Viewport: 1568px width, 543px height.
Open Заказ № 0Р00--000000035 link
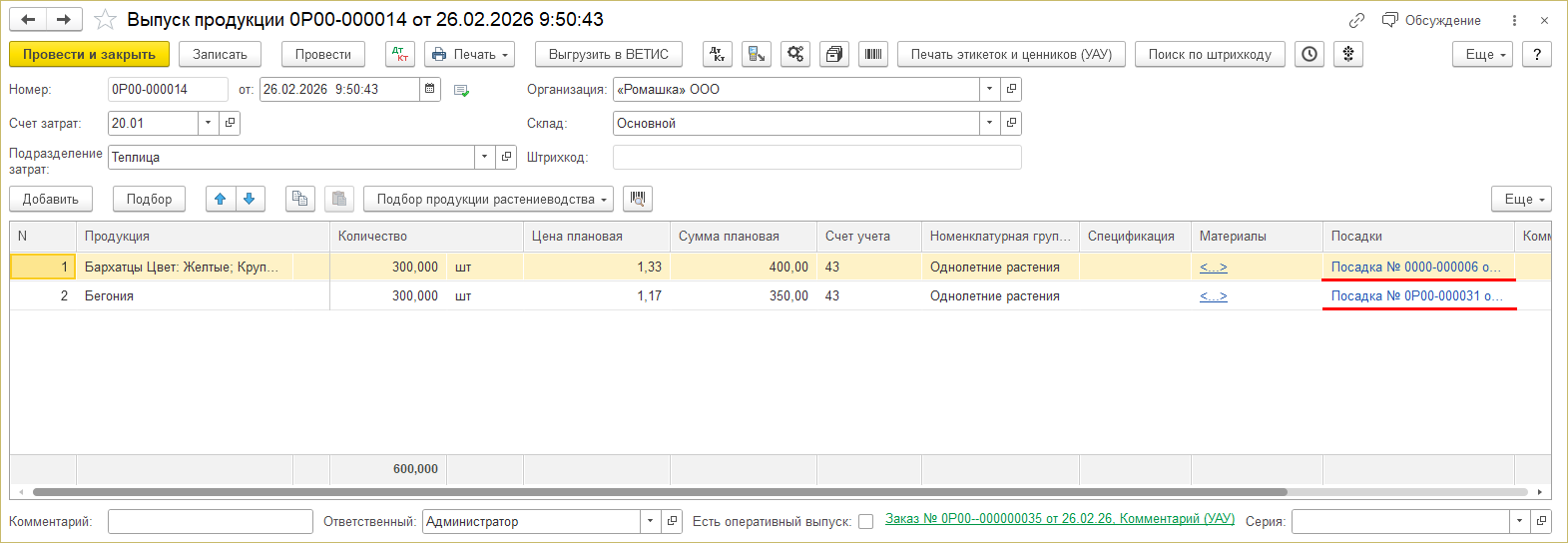pyautogui.click(x=1060, y=519)
